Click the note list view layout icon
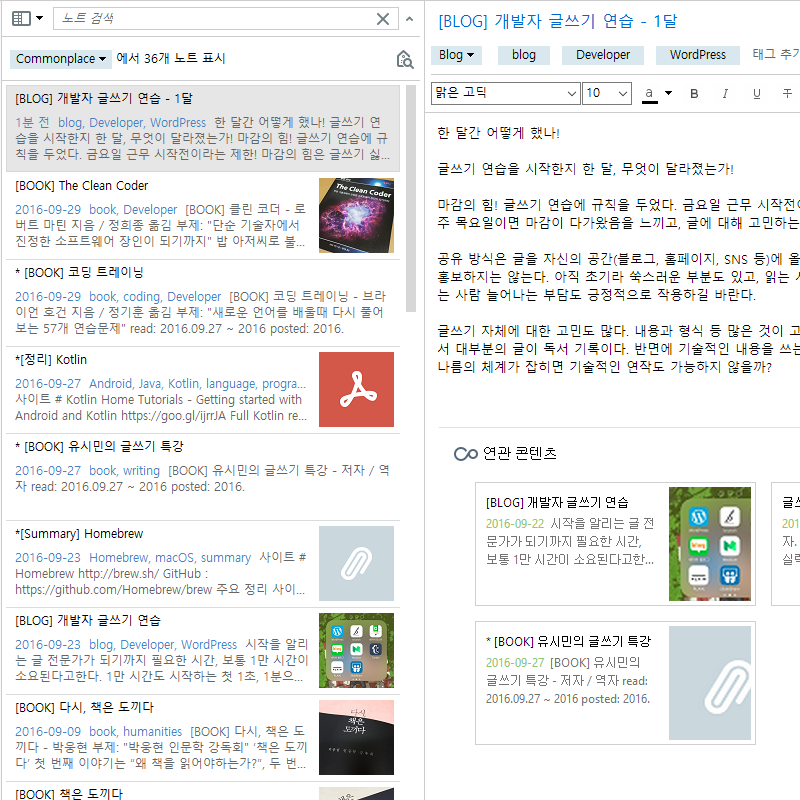800x800 pixels. pyautogui.click(x=21, y=18)
